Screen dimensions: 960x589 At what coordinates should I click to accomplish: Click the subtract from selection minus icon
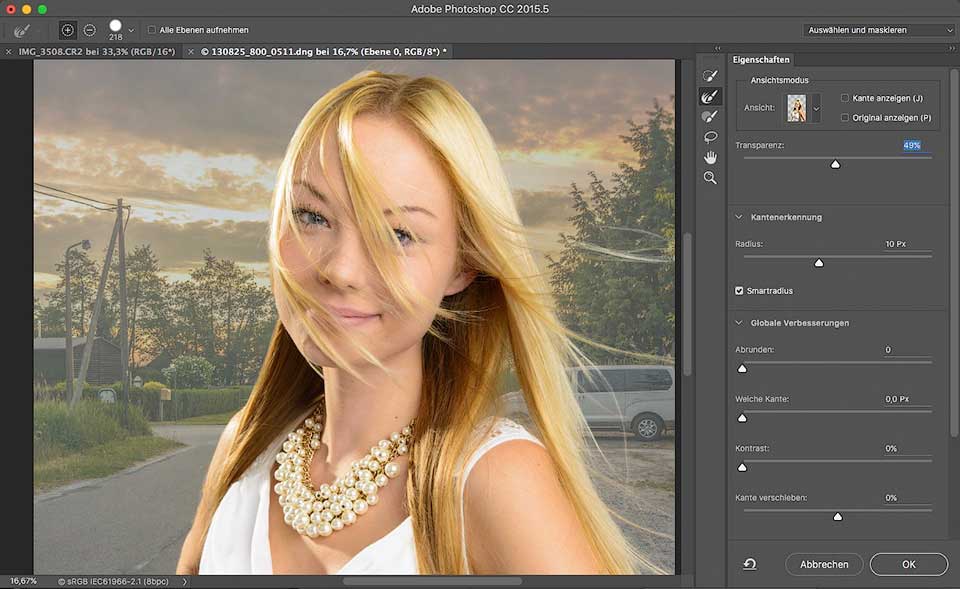pyautogui.click(x=89, y=30)
